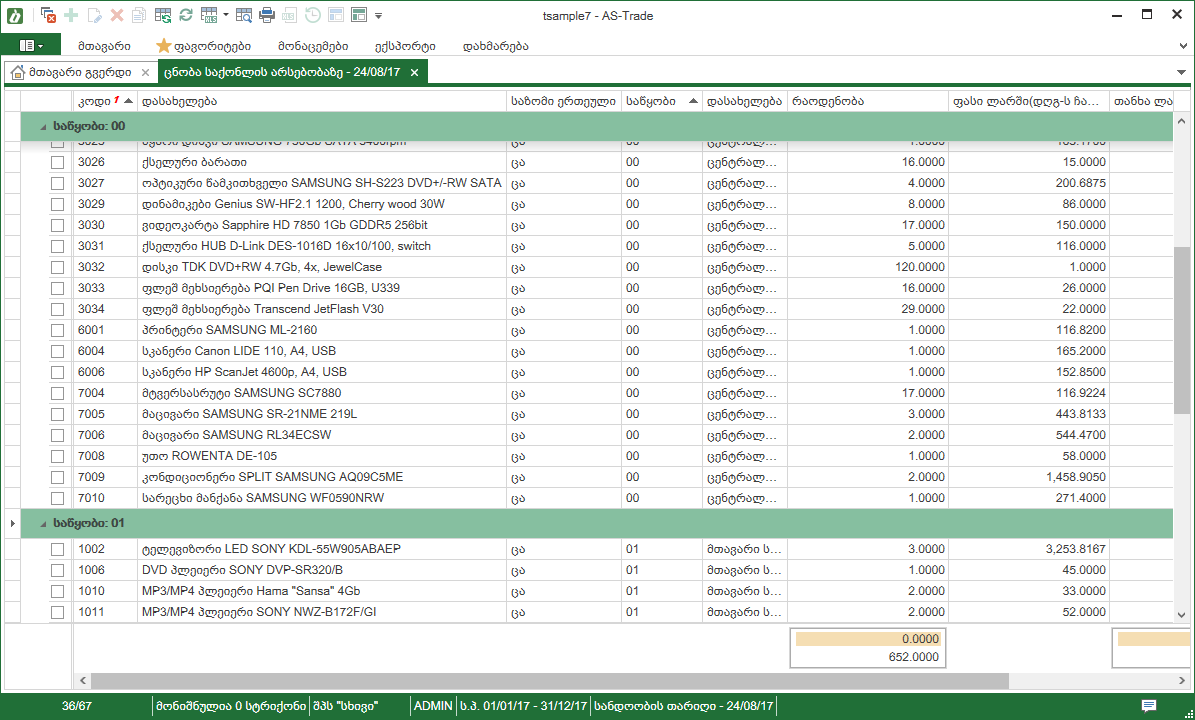The image size is (1195, 720).
Task: Collapse the ribbon using the chevron
Action: click(x=1182, y=46)
